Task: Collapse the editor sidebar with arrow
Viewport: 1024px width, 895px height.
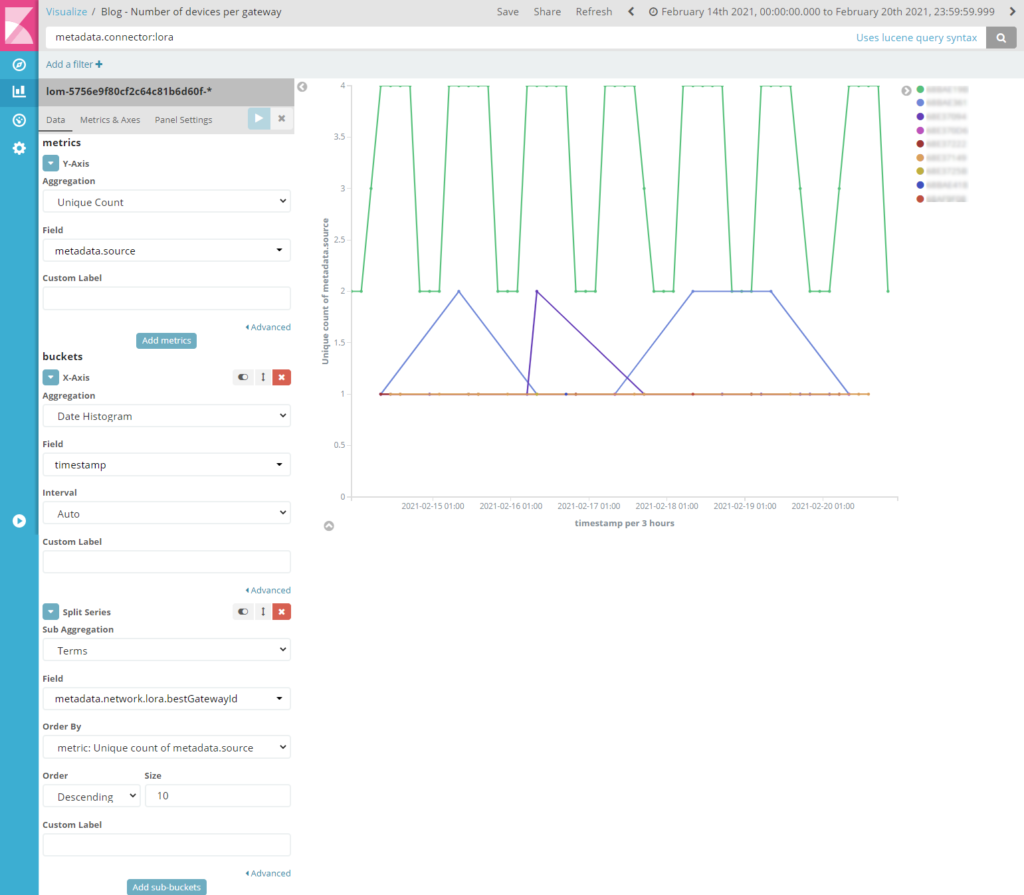Action: click(x=302, y=87)
